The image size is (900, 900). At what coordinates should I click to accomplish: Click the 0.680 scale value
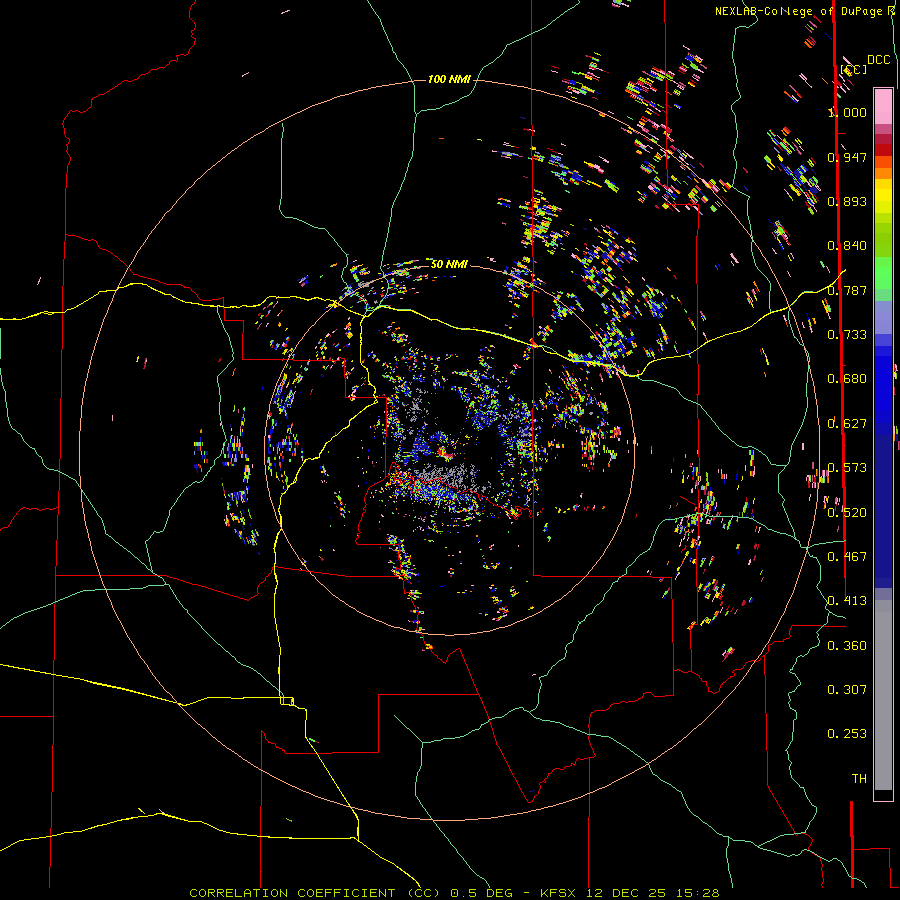[847, 378]
